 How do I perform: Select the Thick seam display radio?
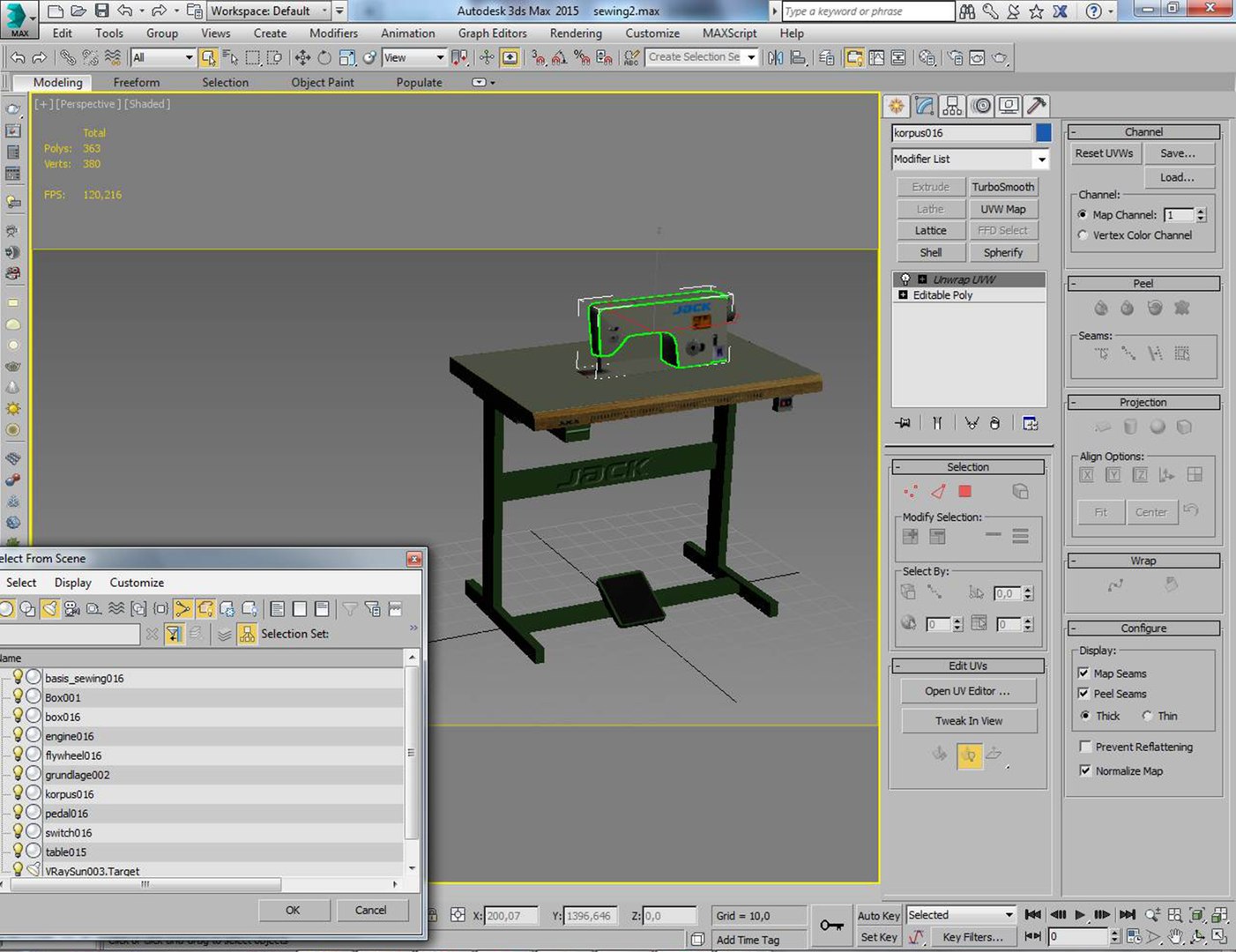(1085, 716)
